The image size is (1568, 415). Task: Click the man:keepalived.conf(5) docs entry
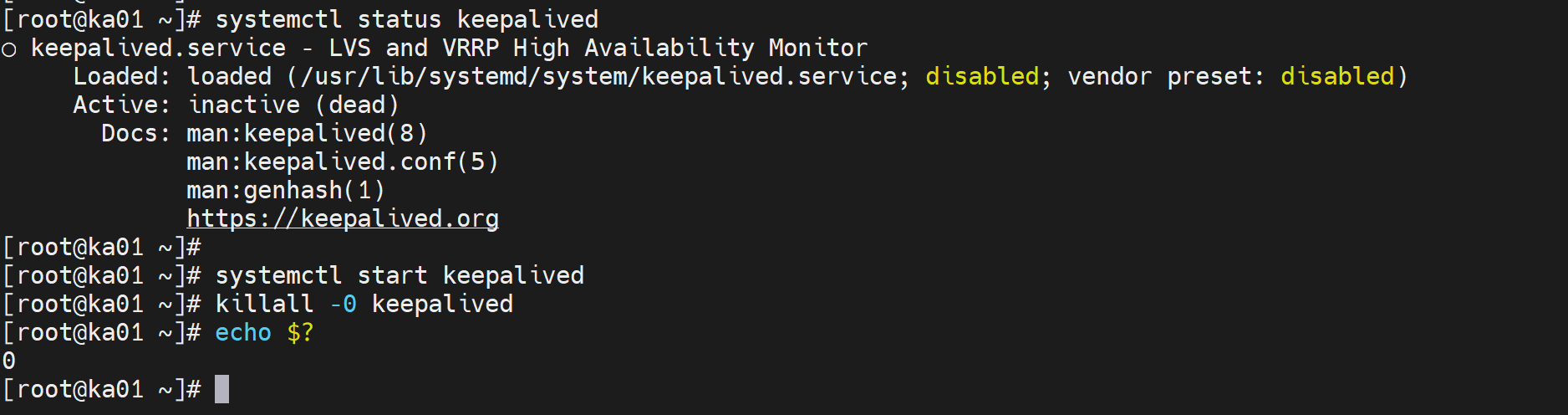(x=342, y=162)
